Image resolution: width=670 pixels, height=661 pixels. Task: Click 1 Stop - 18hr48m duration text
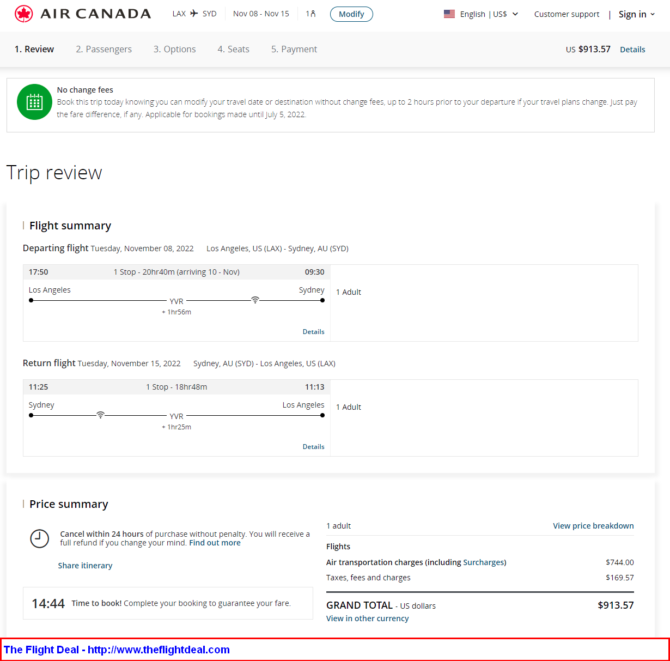point(176,387)
